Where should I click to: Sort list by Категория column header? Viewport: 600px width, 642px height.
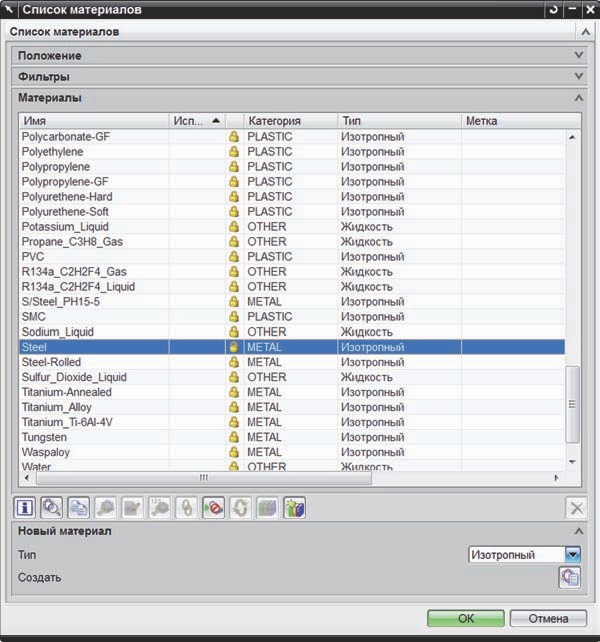point(291,121)
